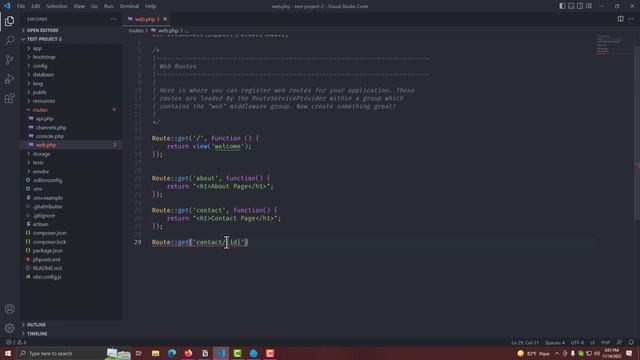The width and height of the screenshot is (640, 360).
Task: Expand the storage folder
Action: click(71, 154)
